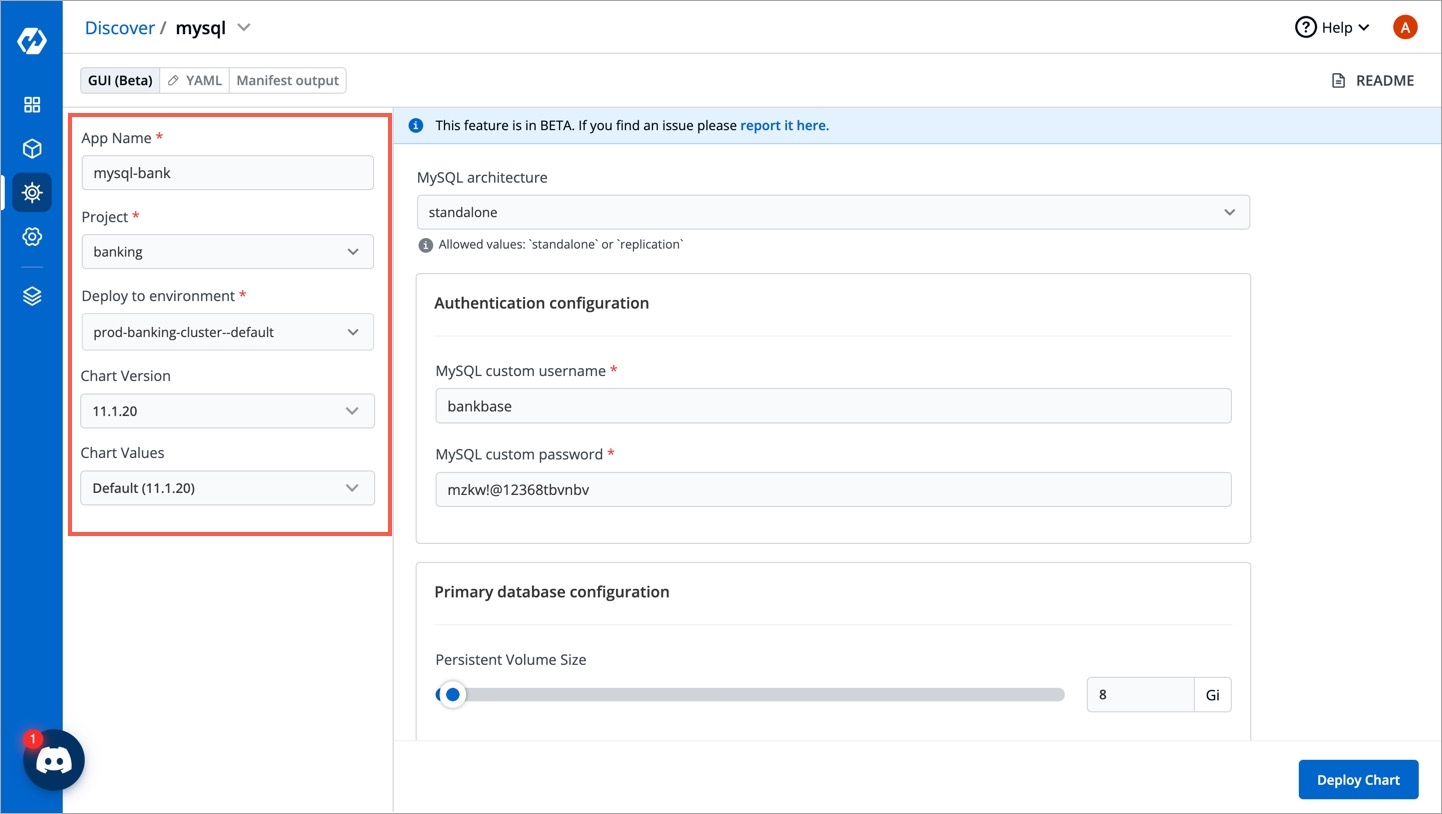This screenshot has width=1442, height=814.
Task: Switch to the YAML tab
Action: click(195, 80)
